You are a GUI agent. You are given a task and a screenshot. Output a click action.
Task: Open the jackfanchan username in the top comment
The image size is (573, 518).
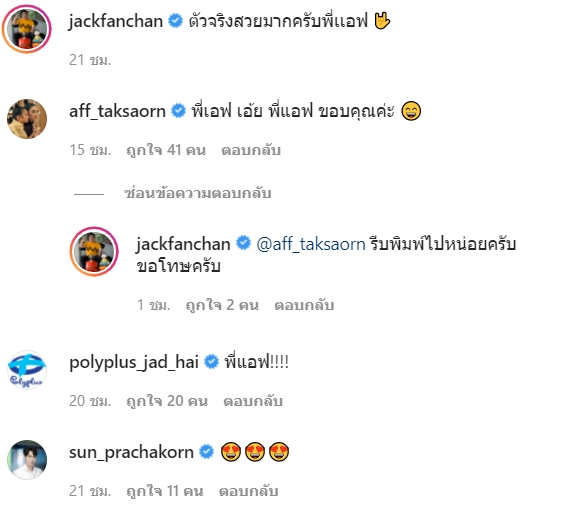click(116, 21)
